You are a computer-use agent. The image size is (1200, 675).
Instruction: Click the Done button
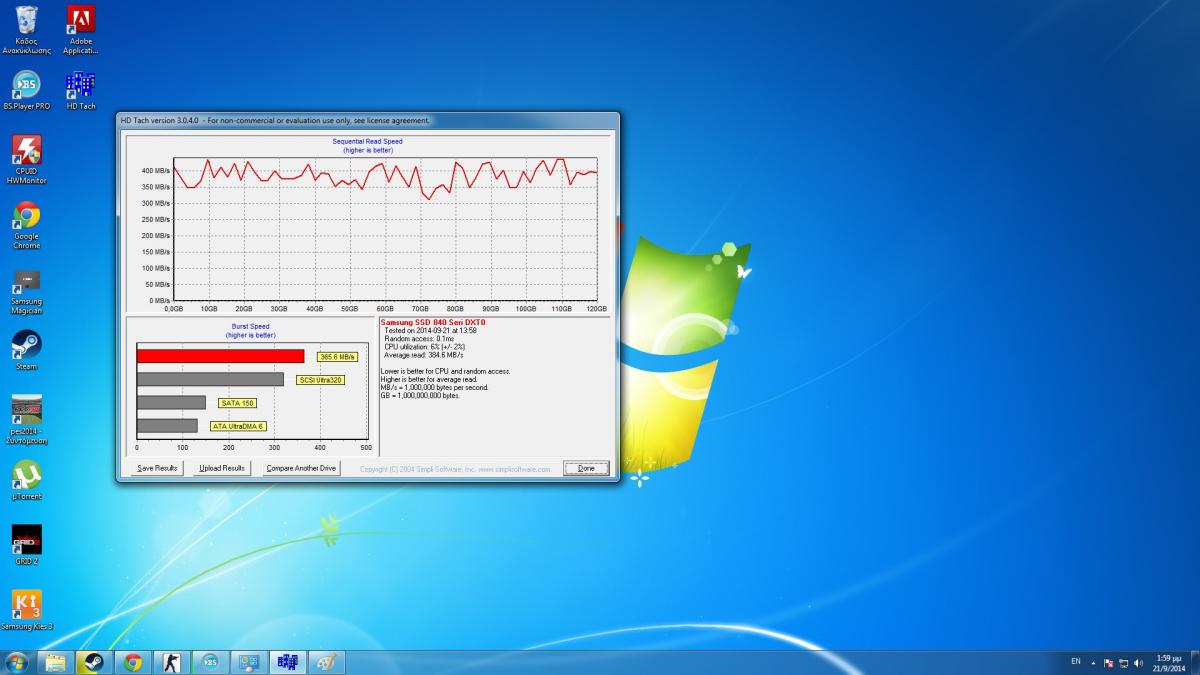tap(586, 468)
